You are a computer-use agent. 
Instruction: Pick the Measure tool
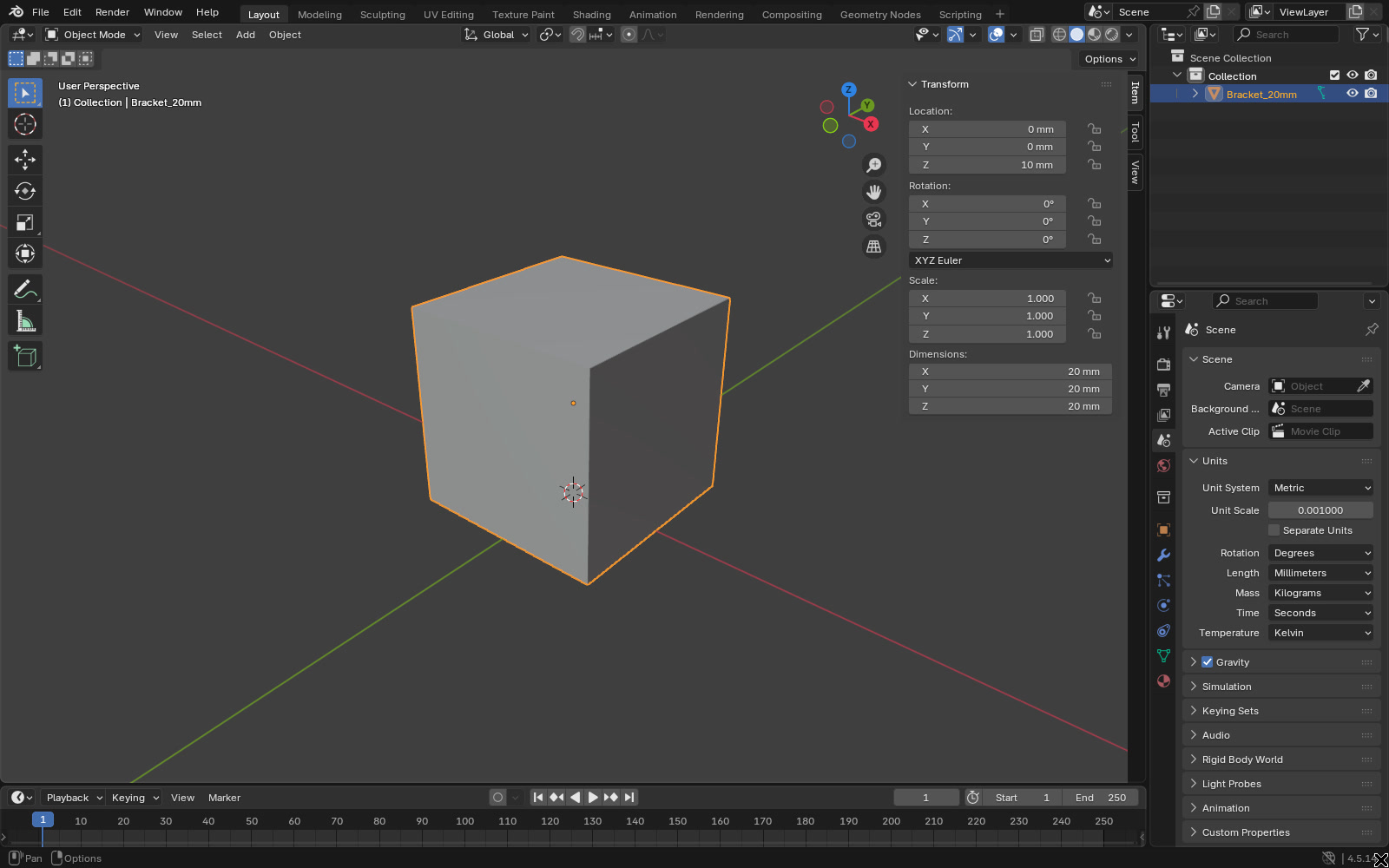(x=25, y=321)
